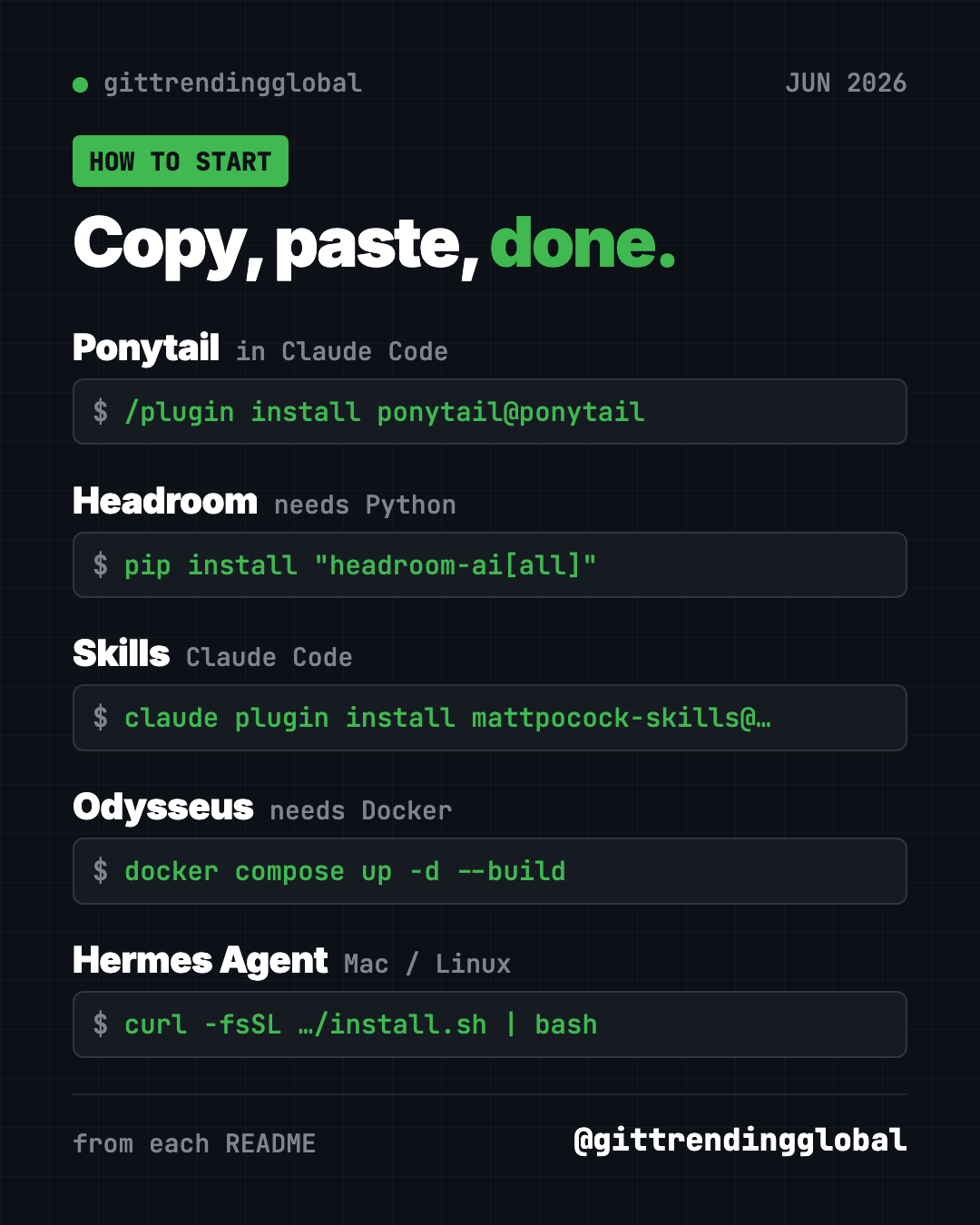Viewport: 980px width, 1225px height.
Task: Click the JUN 2026 date text
Action: [x=846, y=83]
